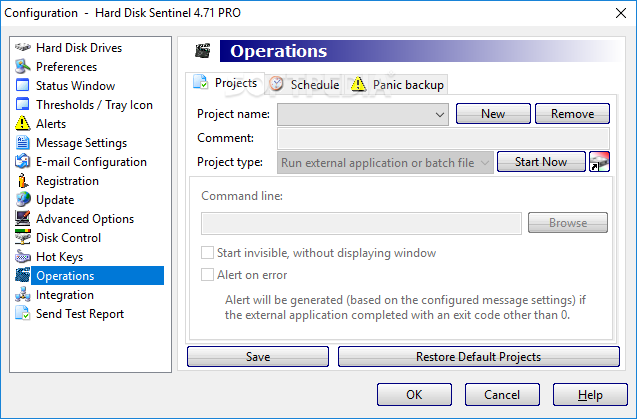The image size is (637, 419).
Task: Open the Hard Disk Drives section
Action: [x=79, y=48]
